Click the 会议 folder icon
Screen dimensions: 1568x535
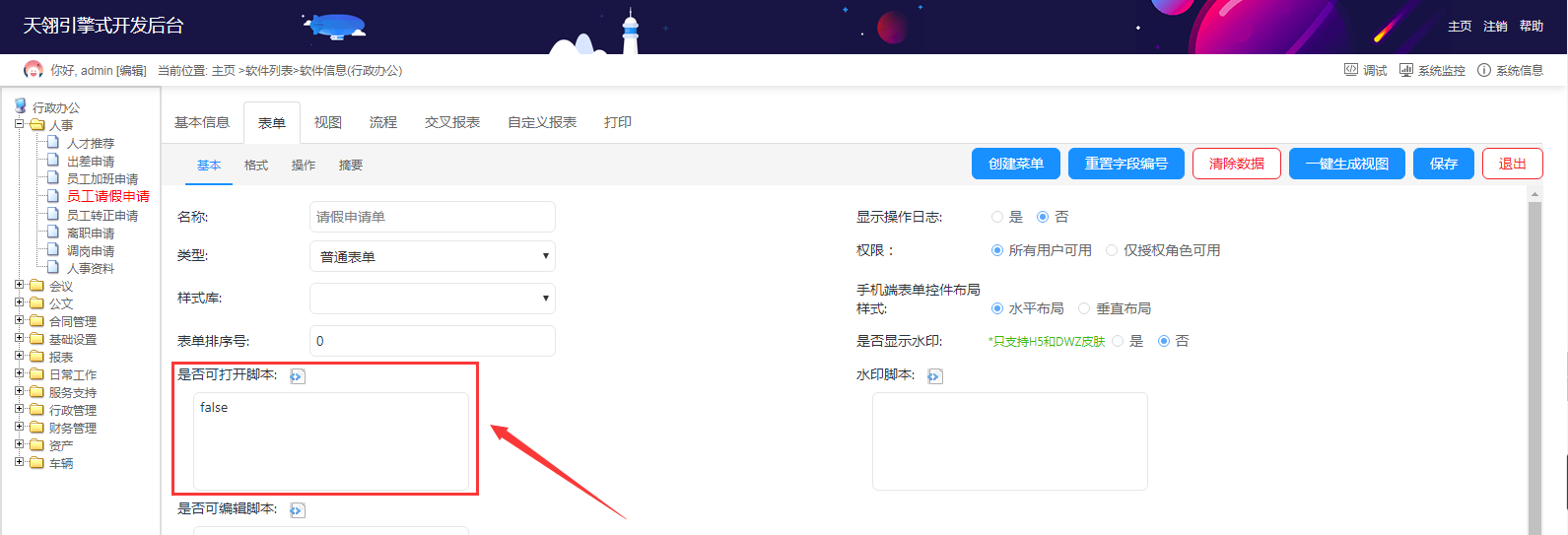click(x=37, y=286)
